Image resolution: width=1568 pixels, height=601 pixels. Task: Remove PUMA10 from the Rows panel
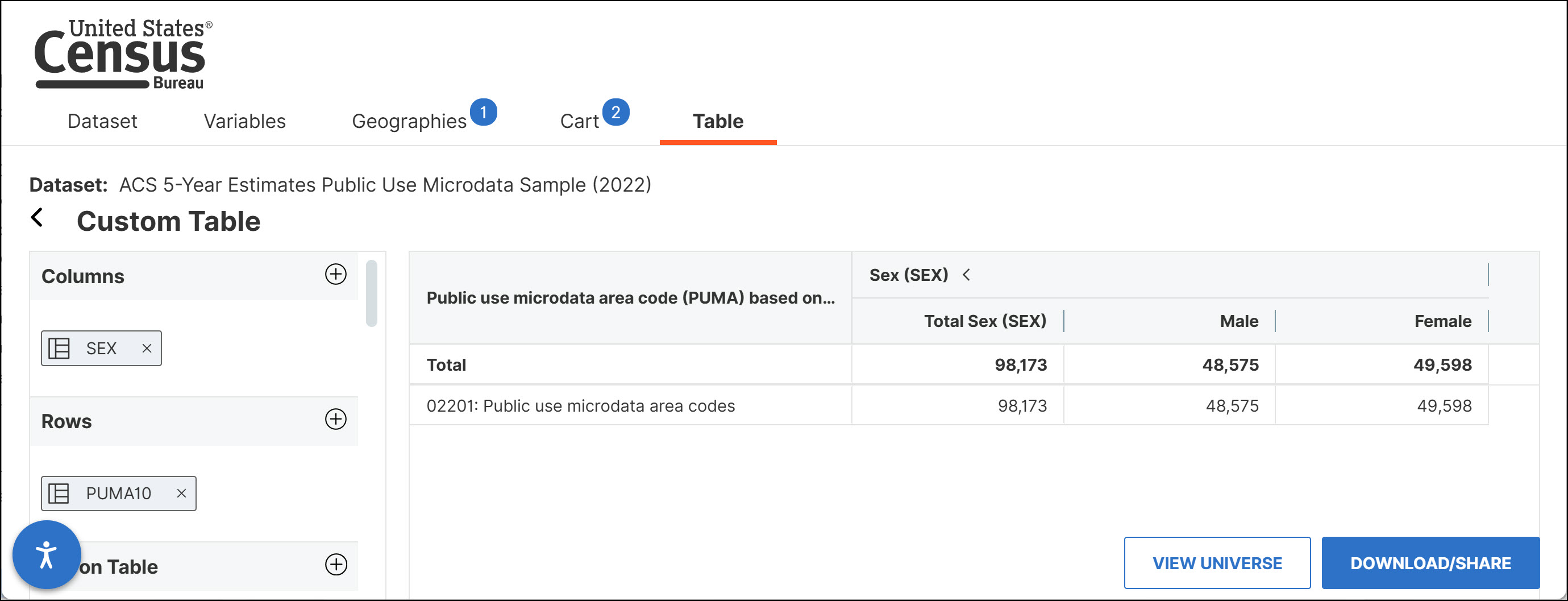click(180, 493)
